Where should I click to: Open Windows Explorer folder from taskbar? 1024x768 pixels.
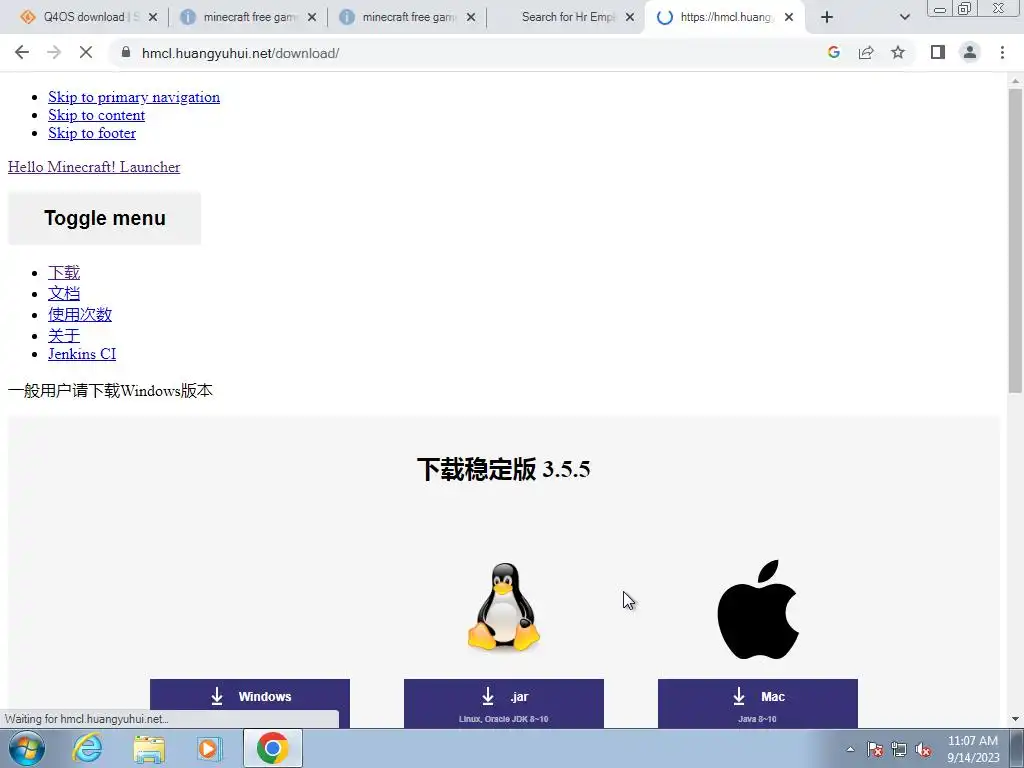coord(149,748)
